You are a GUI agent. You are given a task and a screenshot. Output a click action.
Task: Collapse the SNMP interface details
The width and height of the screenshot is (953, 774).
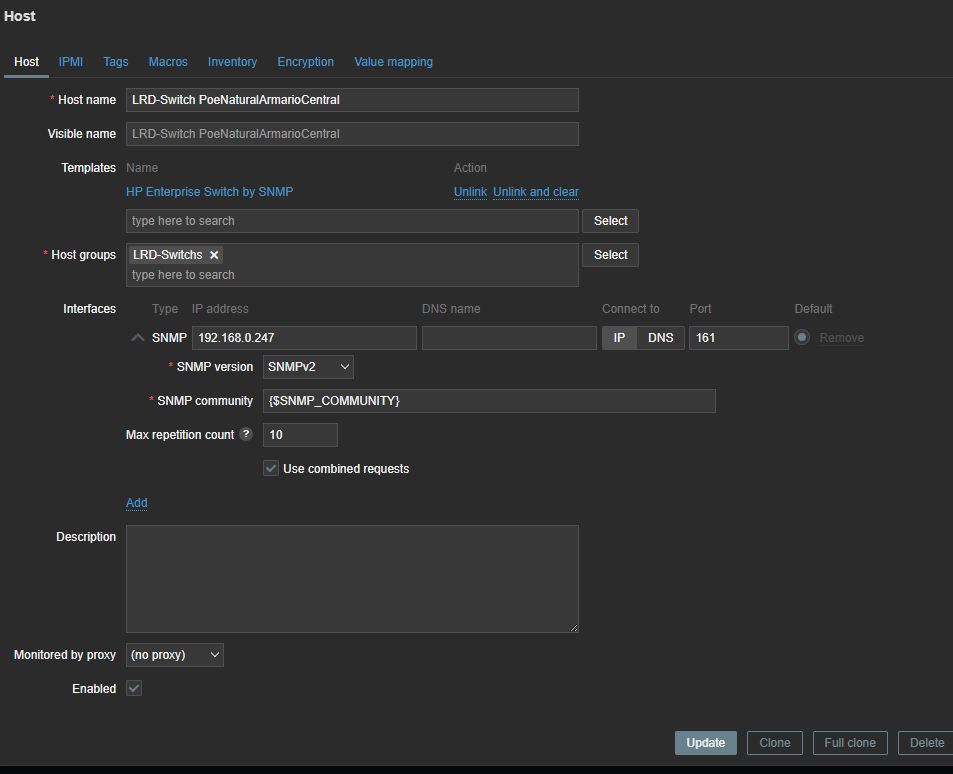138,338
